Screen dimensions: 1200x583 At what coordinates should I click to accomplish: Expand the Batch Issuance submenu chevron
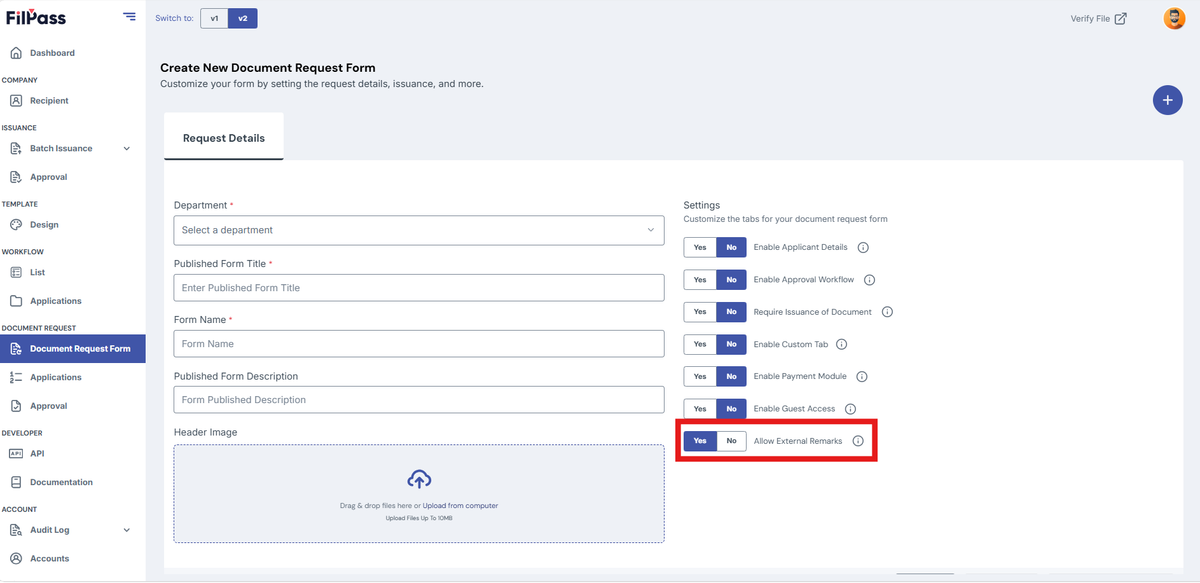[x=126, y=149]
